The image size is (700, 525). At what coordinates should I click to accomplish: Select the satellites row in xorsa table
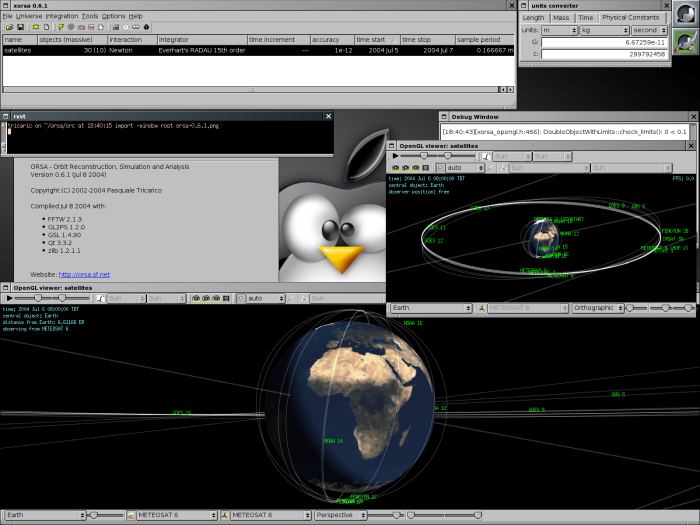point(258,50)
